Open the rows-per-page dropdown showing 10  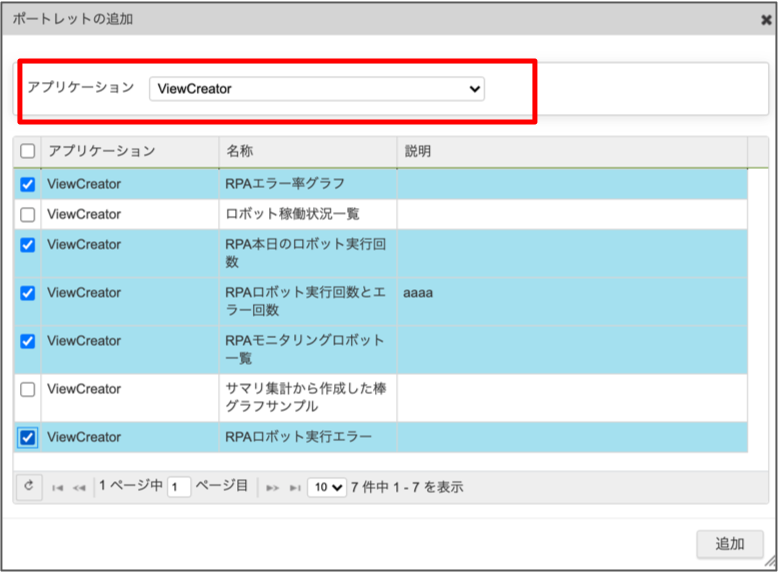point(327,487)
